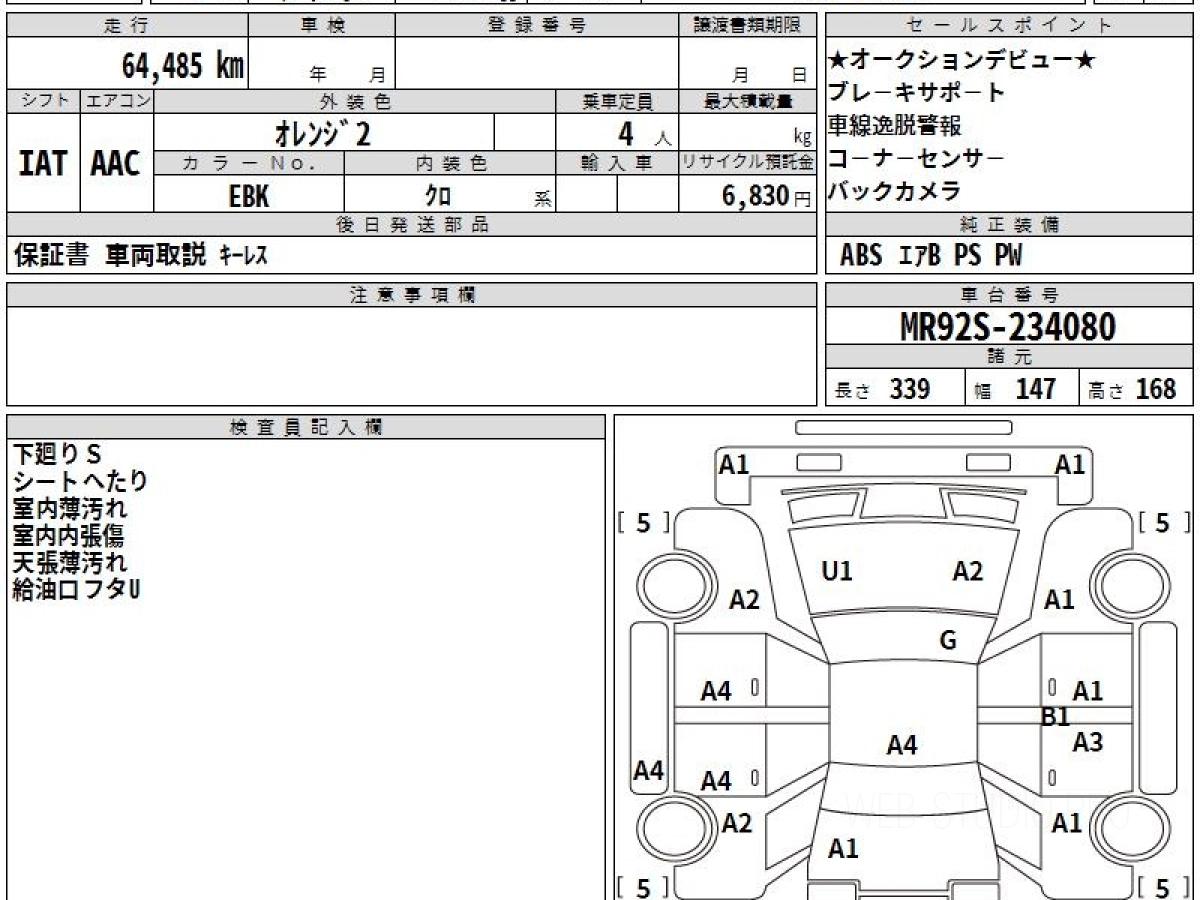Select the IAT shift value
Screen dimensions: 1200x900
[x=43, y=163]
